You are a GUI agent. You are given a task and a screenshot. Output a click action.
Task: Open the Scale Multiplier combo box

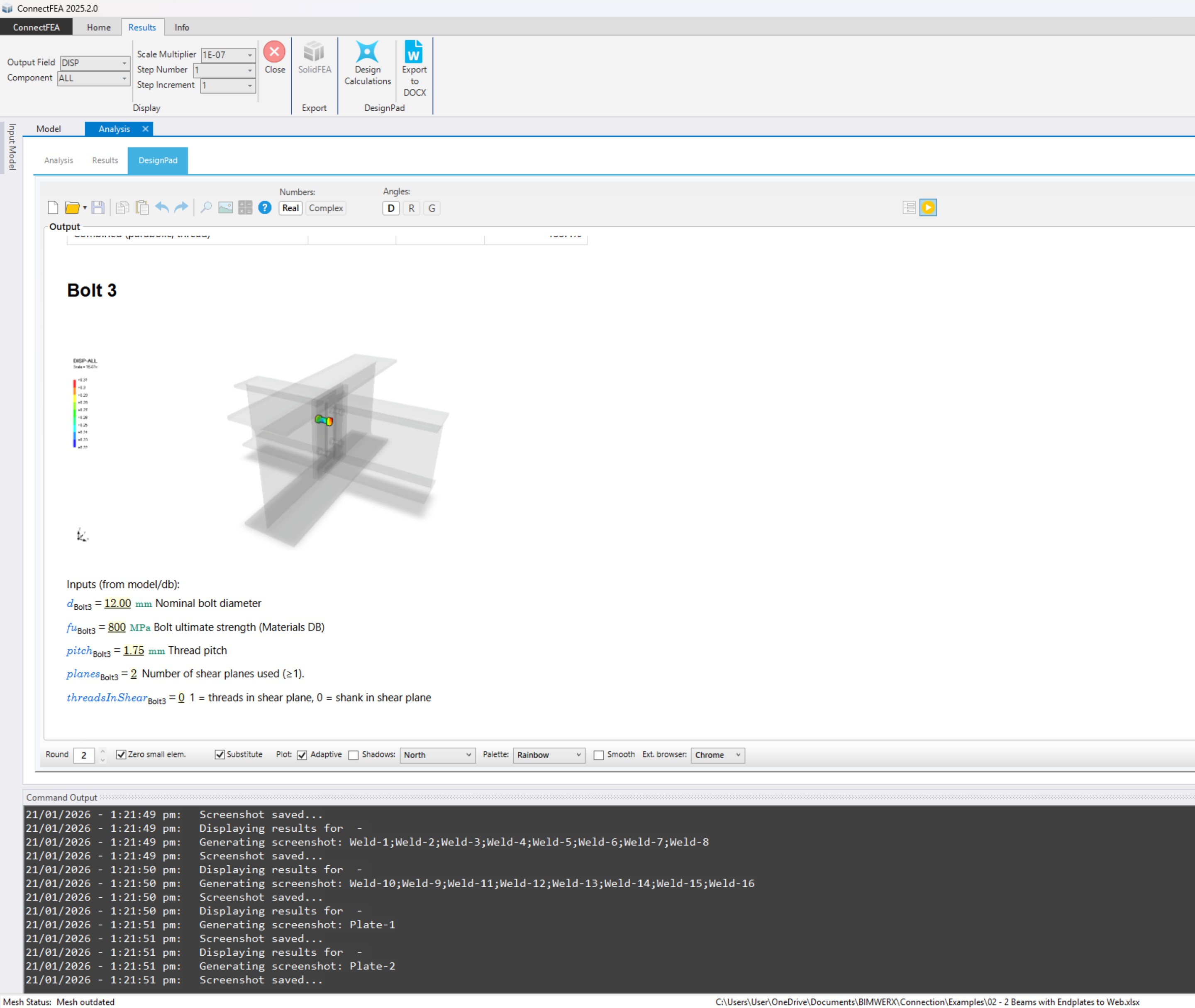(x=250, y=55)
